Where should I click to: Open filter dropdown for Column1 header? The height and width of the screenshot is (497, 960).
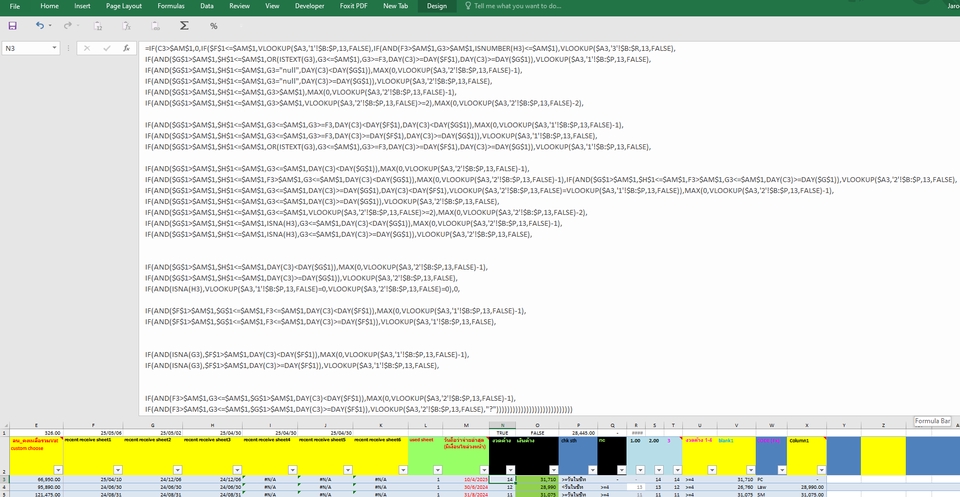[820, 469]
